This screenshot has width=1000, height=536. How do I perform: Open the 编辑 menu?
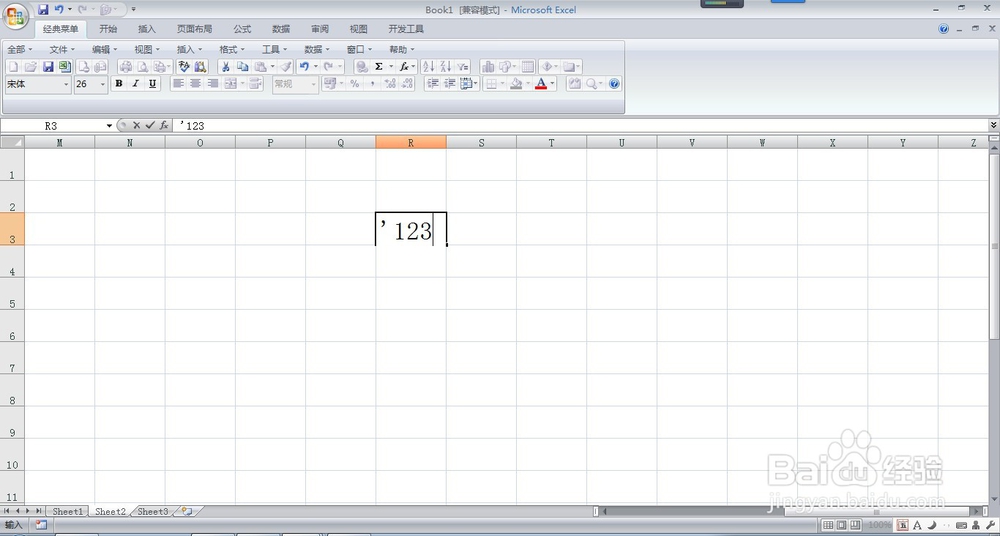pyautogui.click(x=105, y=49)
